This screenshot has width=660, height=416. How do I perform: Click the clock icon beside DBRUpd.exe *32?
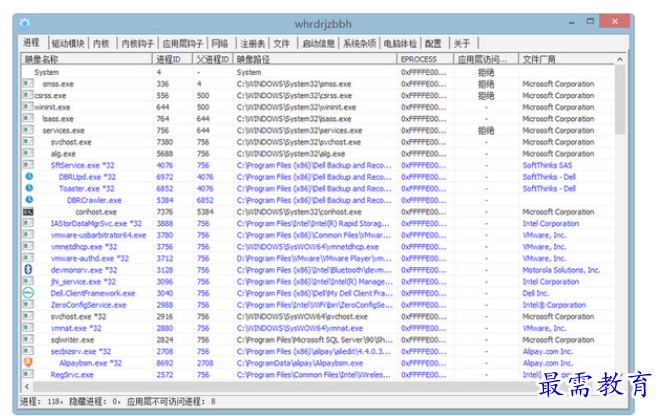click(x=29, y=176)
